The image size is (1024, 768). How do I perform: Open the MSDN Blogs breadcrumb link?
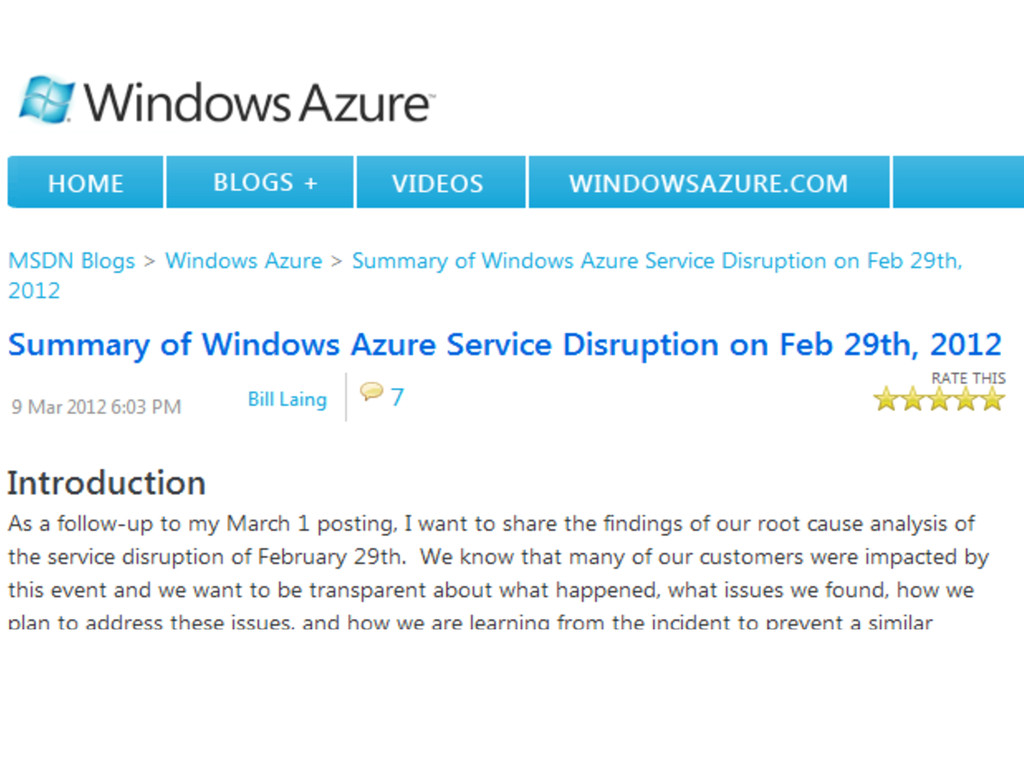71,261
